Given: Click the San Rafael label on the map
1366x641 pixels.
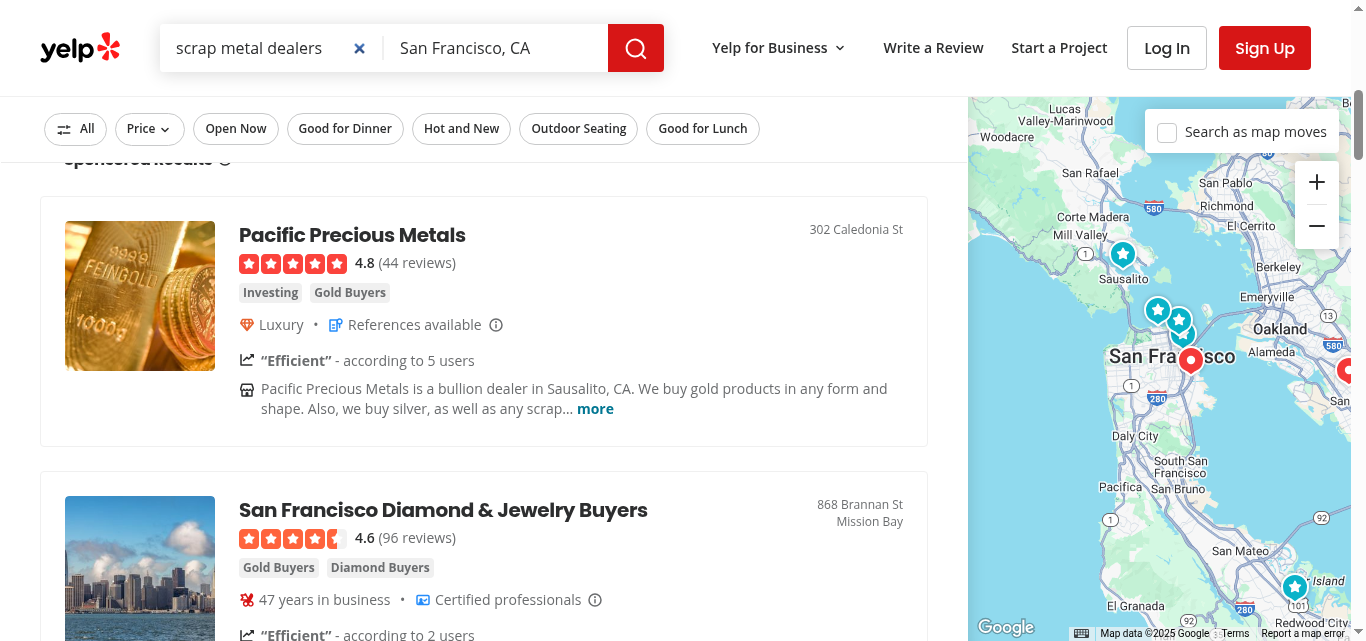Looking at the screenshot, I should pyautogui.click(x=1090, y=173).
